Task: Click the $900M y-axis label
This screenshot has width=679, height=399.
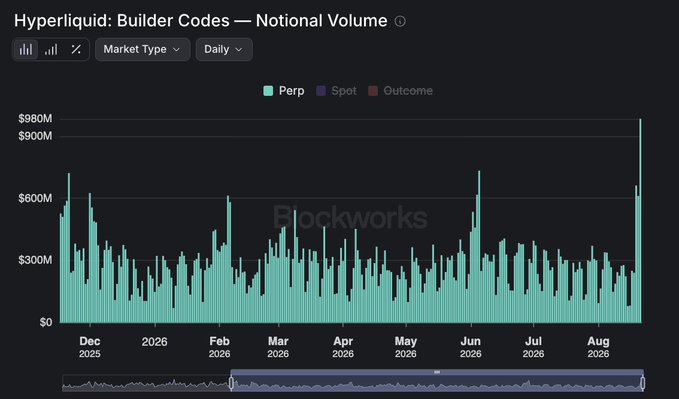Action: (x=35, y=136)
